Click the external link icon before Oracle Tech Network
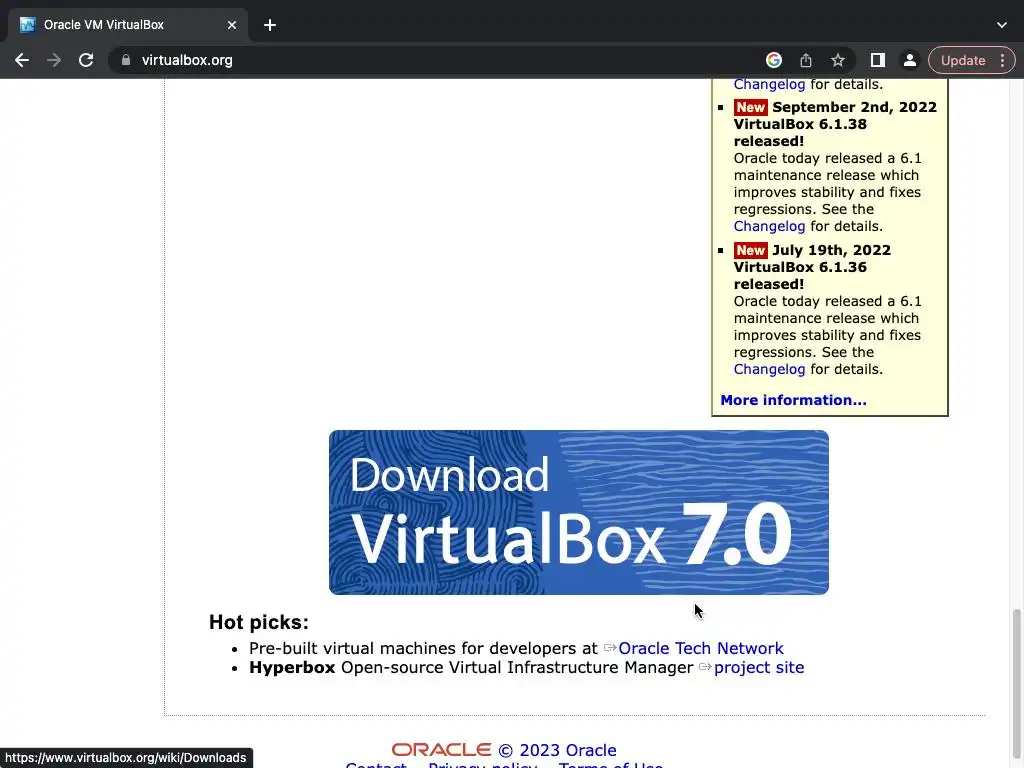Viewport: 1024px width, 768px height. pos(610,648)
